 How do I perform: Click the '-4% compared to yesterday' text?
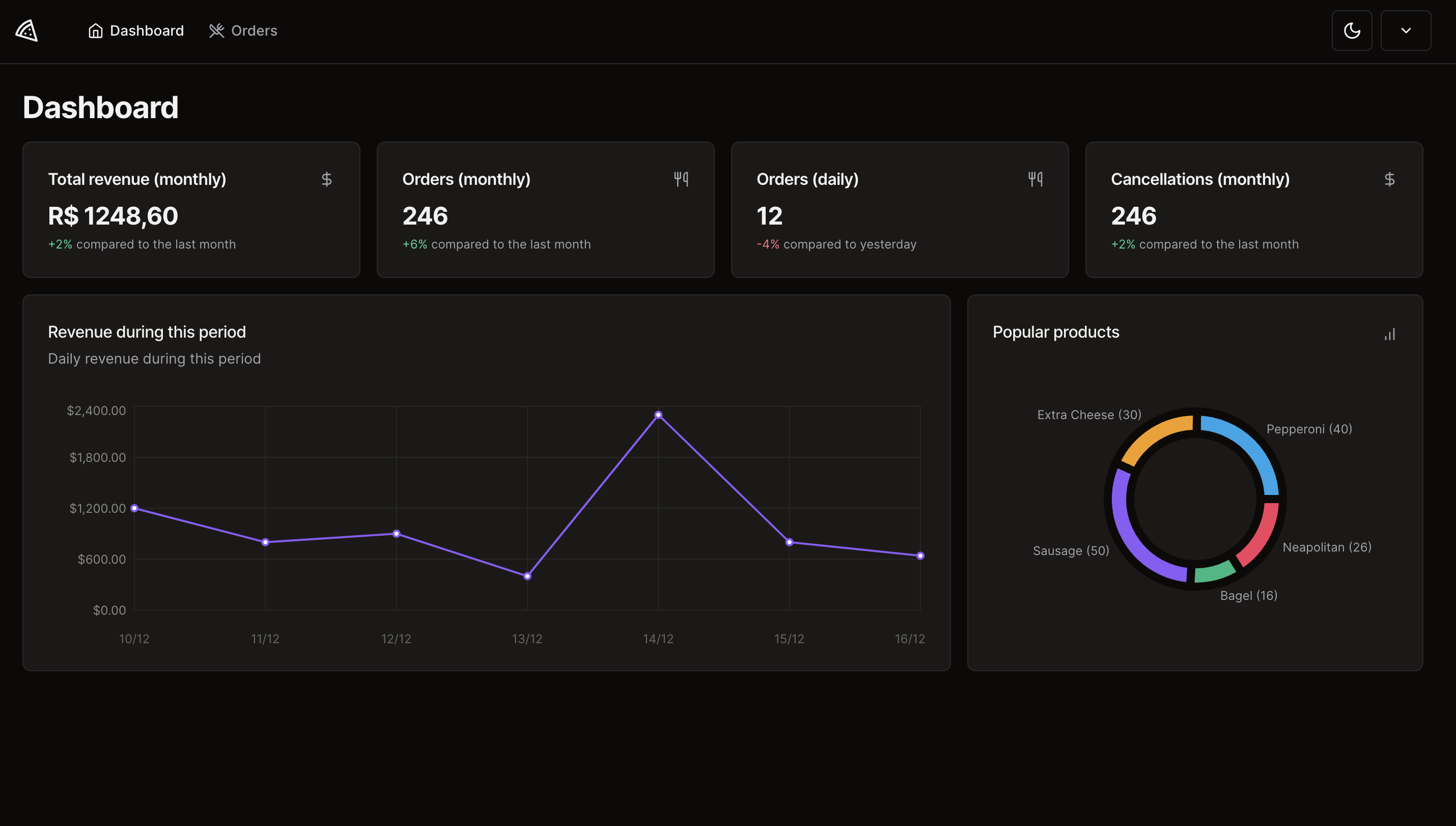[x=836, y=244]
